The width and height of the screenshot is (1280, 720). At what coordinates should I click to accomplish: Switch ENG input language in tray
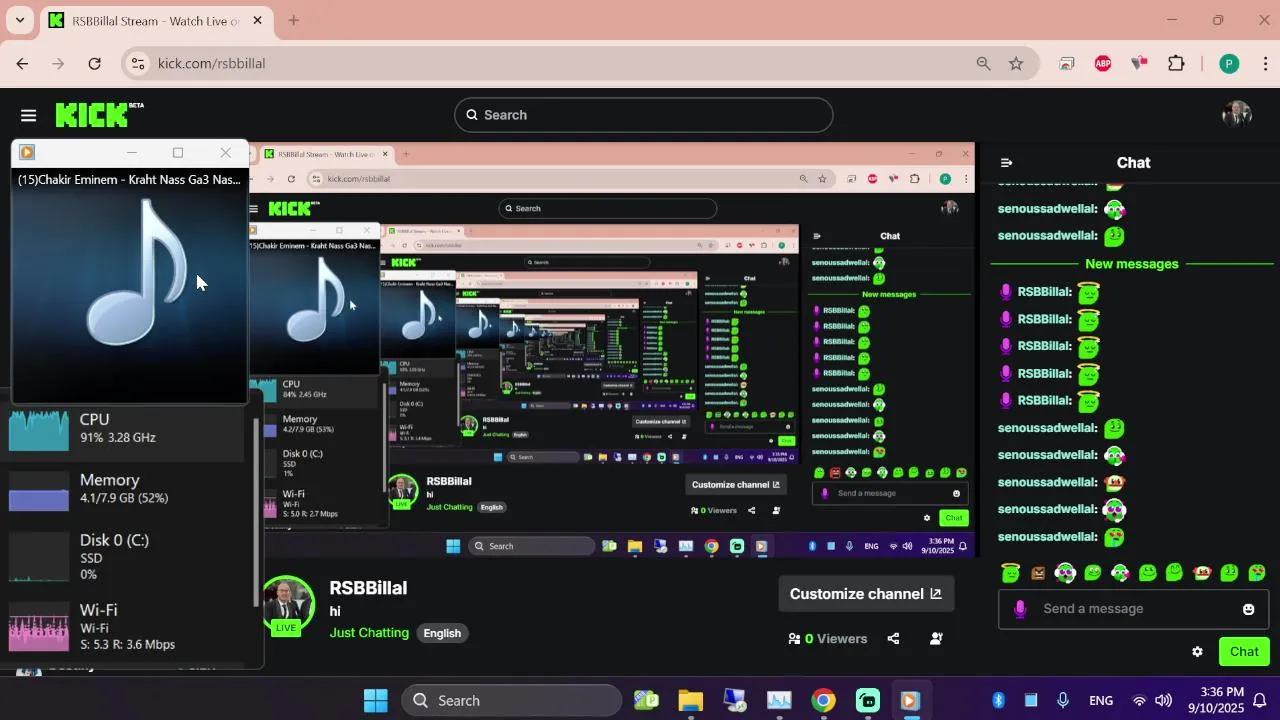point(1101,700)
